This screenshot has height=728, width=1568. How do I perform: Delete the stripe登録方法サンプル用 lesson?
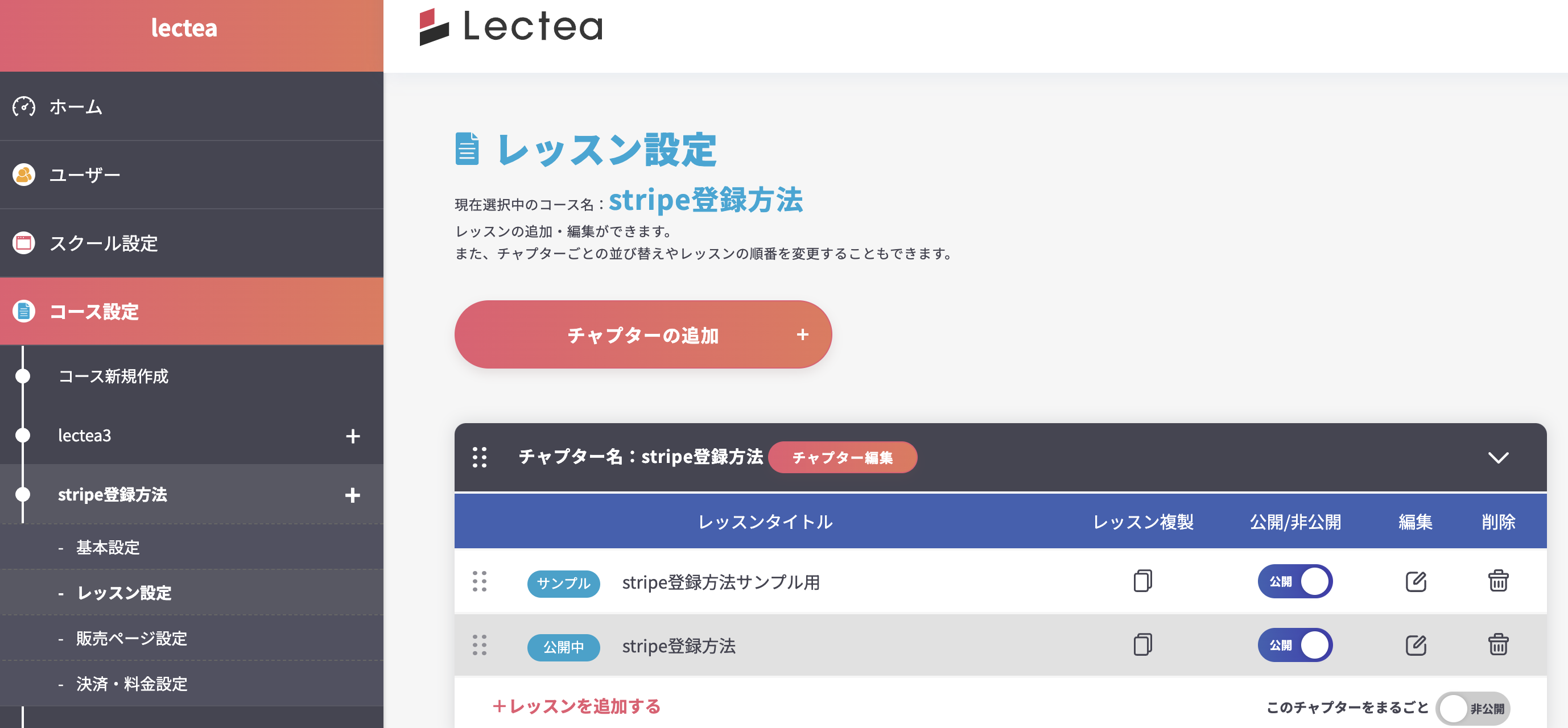pos(1497,581)
